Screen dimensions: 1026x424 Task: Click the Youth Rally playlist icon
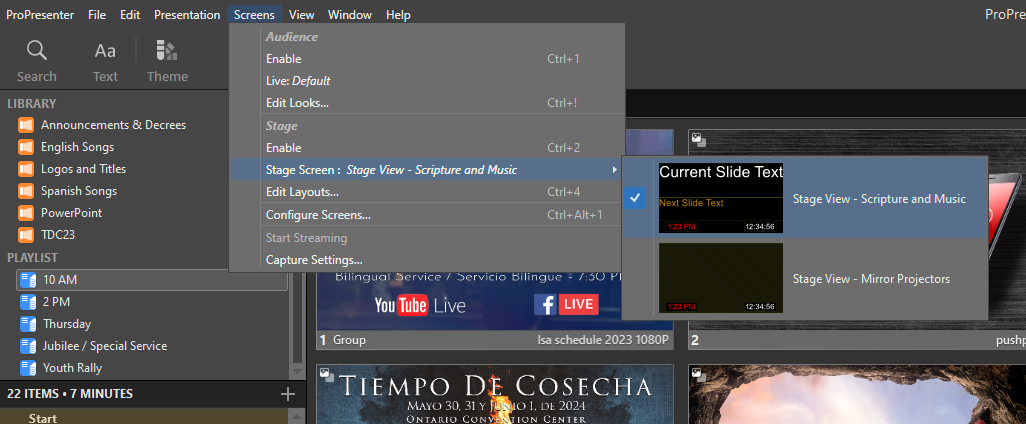point(28,368)
